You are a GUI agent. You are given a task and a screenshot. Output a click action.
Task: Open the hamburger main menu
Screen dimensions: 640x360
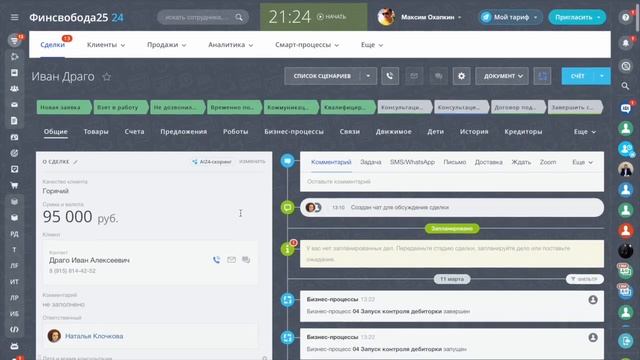pyautogui.click(x=14, y=17)
